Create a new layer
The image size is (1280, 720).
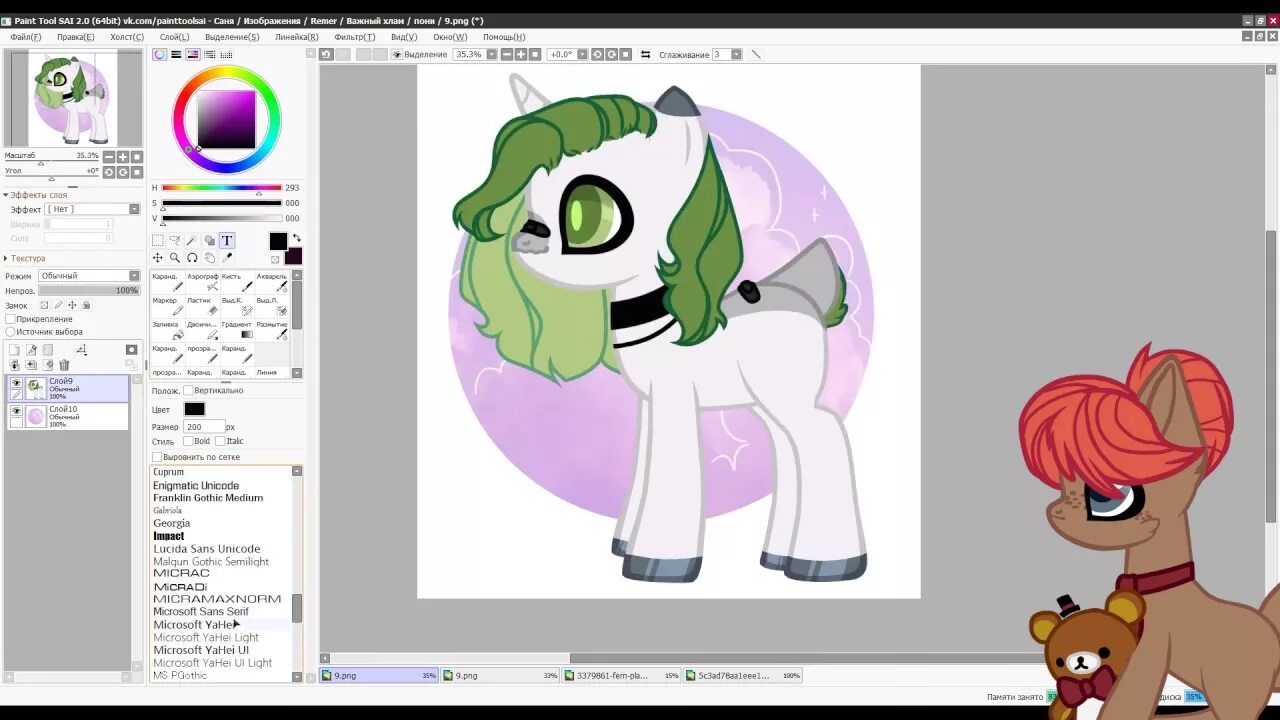pyautogui.click(x=14, y=350)
